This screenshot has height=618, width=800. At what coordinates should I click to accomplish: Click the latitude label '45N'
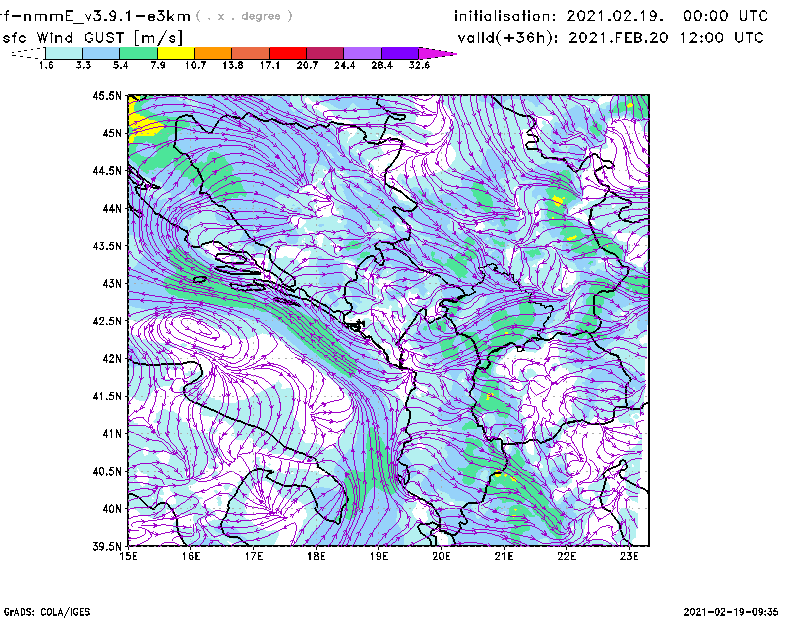click(112, 133)
